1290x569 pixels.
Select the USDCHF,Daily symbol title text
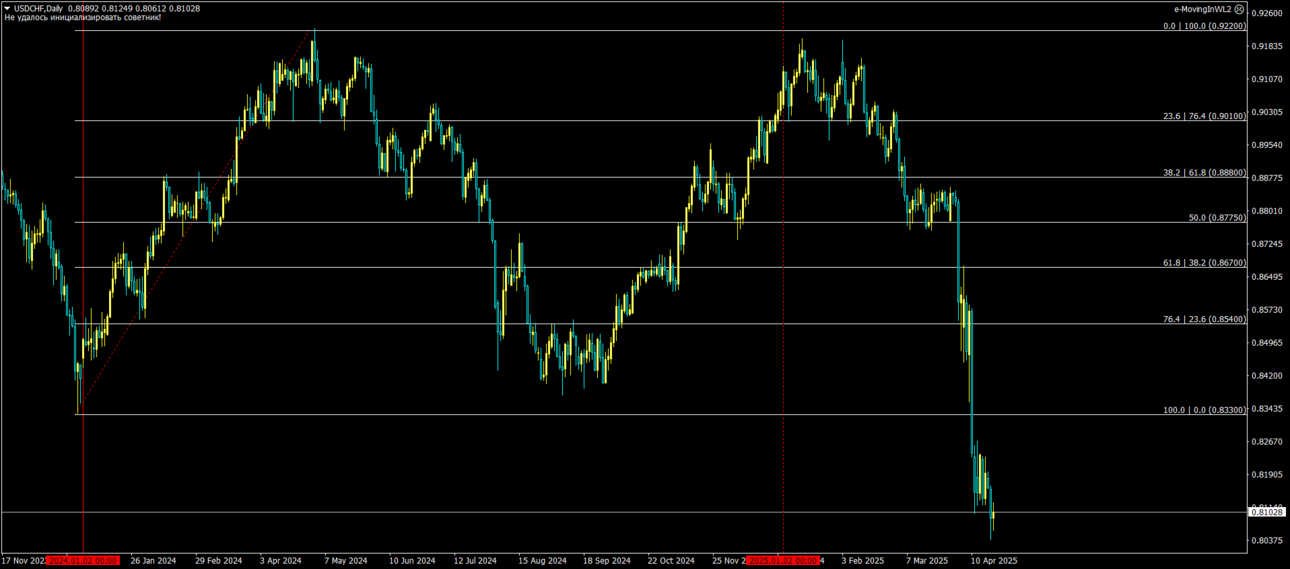coord(38,9)
